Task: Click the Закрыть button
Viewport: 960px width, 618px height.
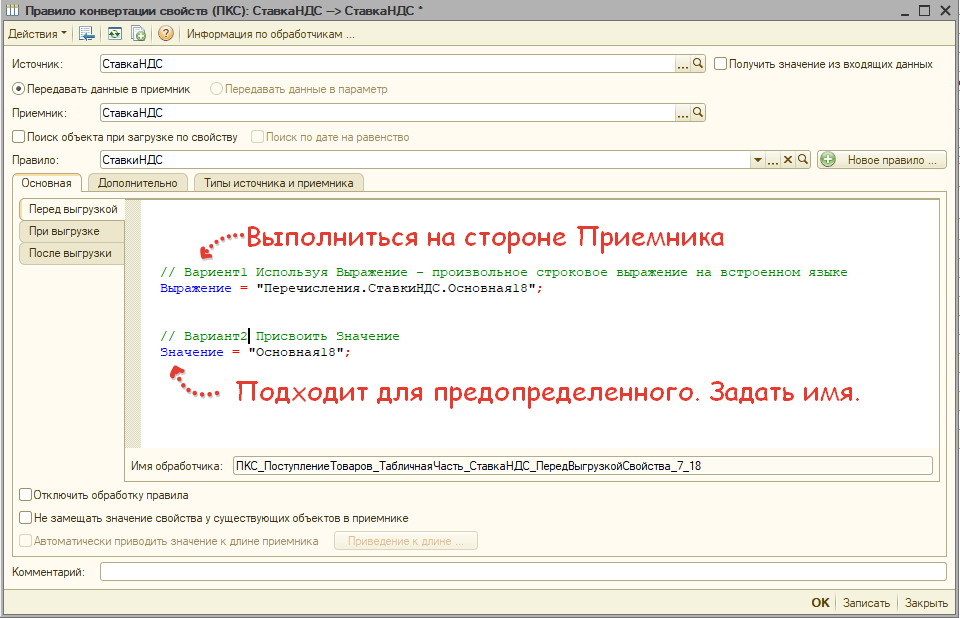Action: (x=926, y=603)
